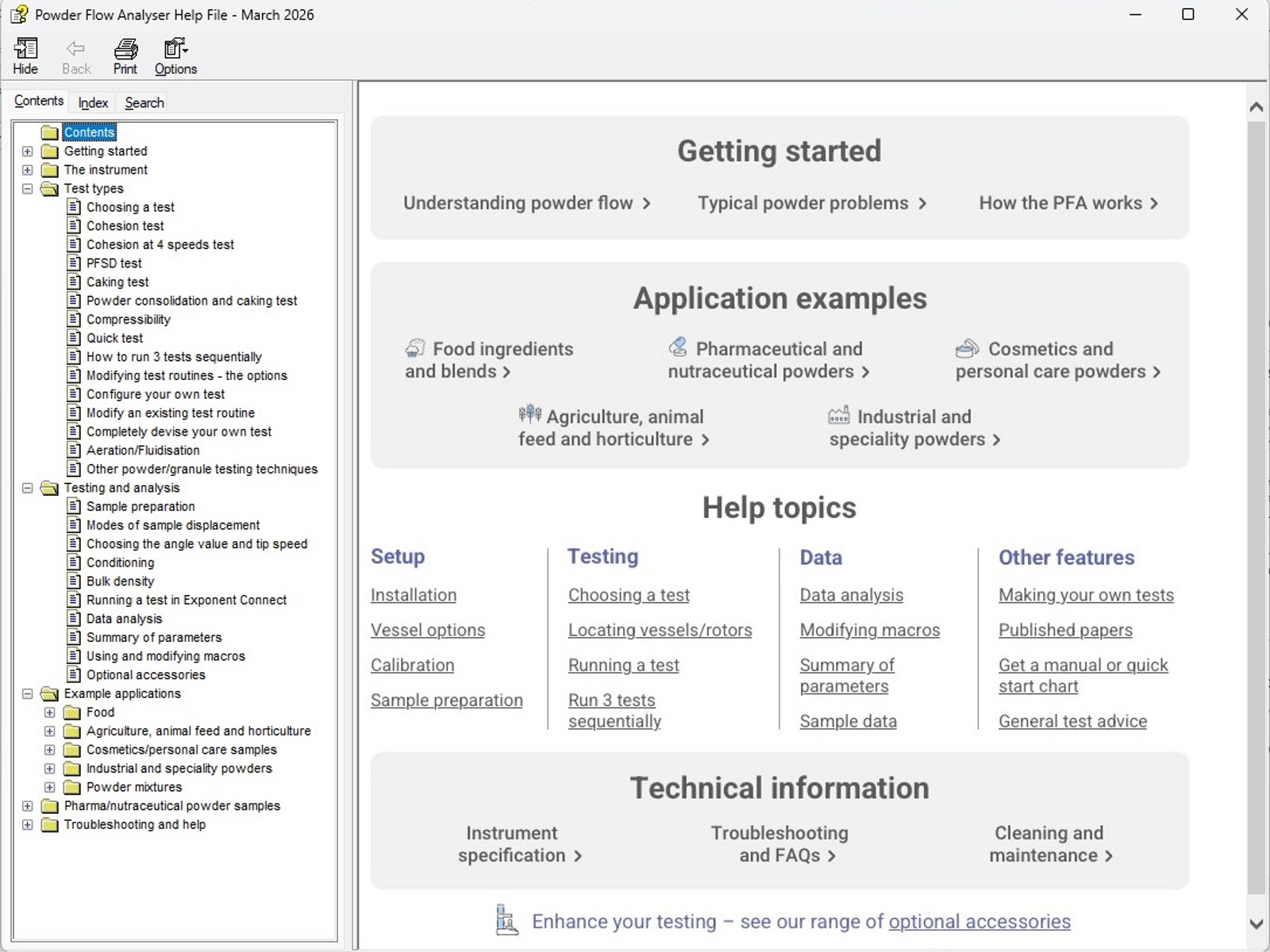Viewport: 1270px width, 952px height.
Task: Click the Cosmetics and personal care icon
Action: (x=967, y=347)
